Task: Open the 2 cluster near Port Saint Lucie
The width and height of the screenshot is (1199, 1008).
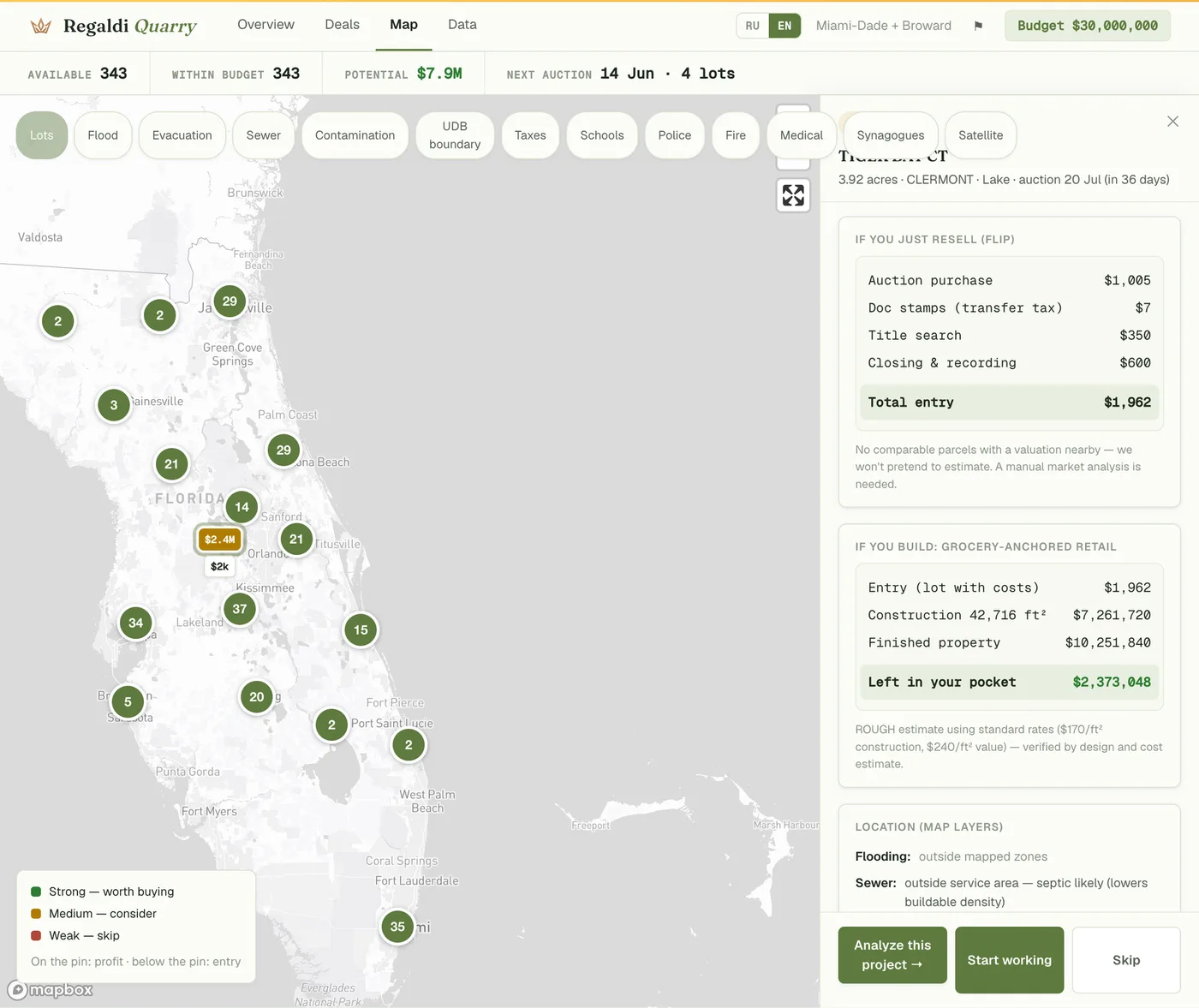Action: (409, 745)
